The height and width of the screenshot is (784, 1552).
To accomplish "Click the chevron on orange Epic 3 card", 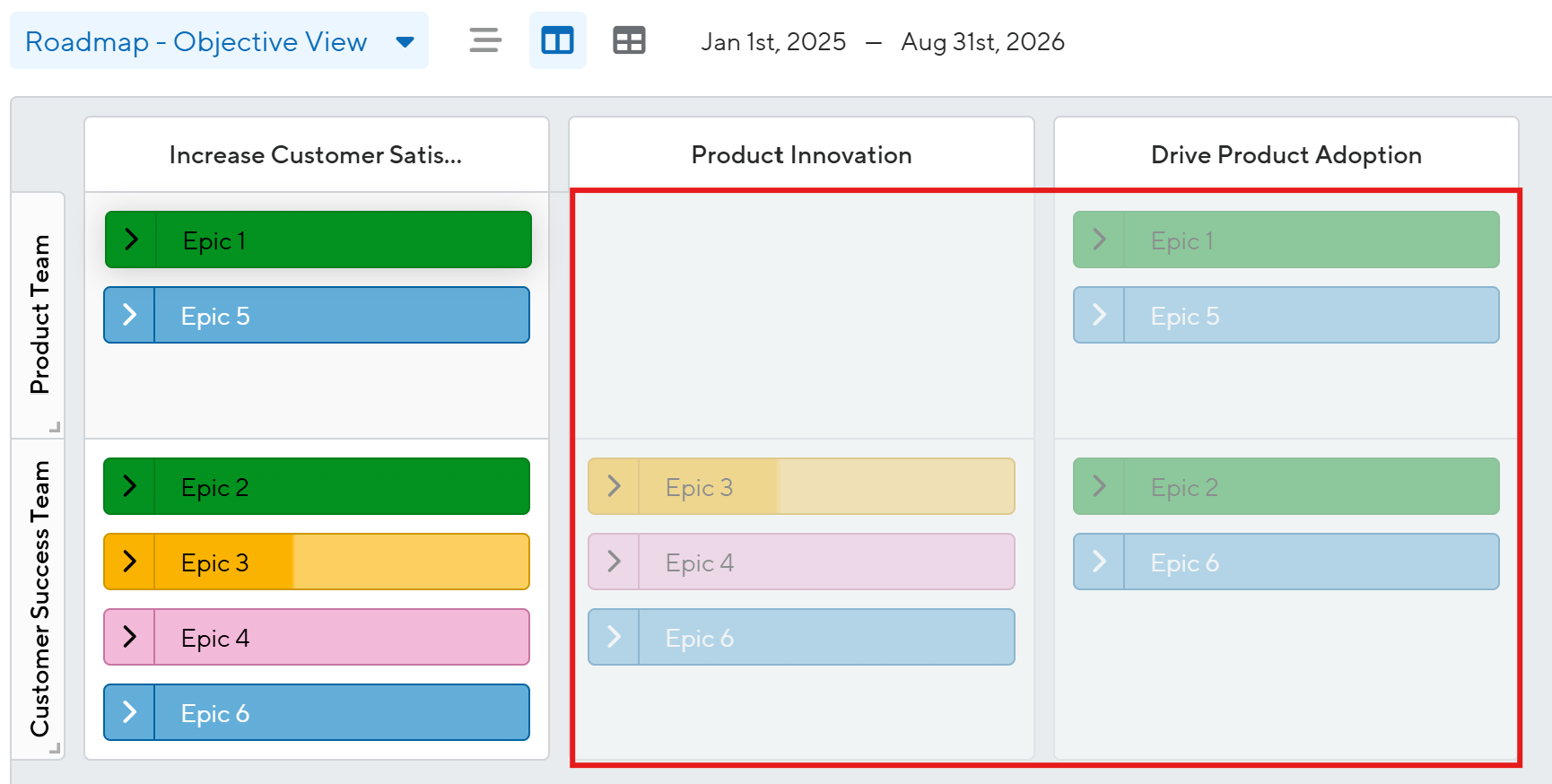I will click(x=130, y=562).
